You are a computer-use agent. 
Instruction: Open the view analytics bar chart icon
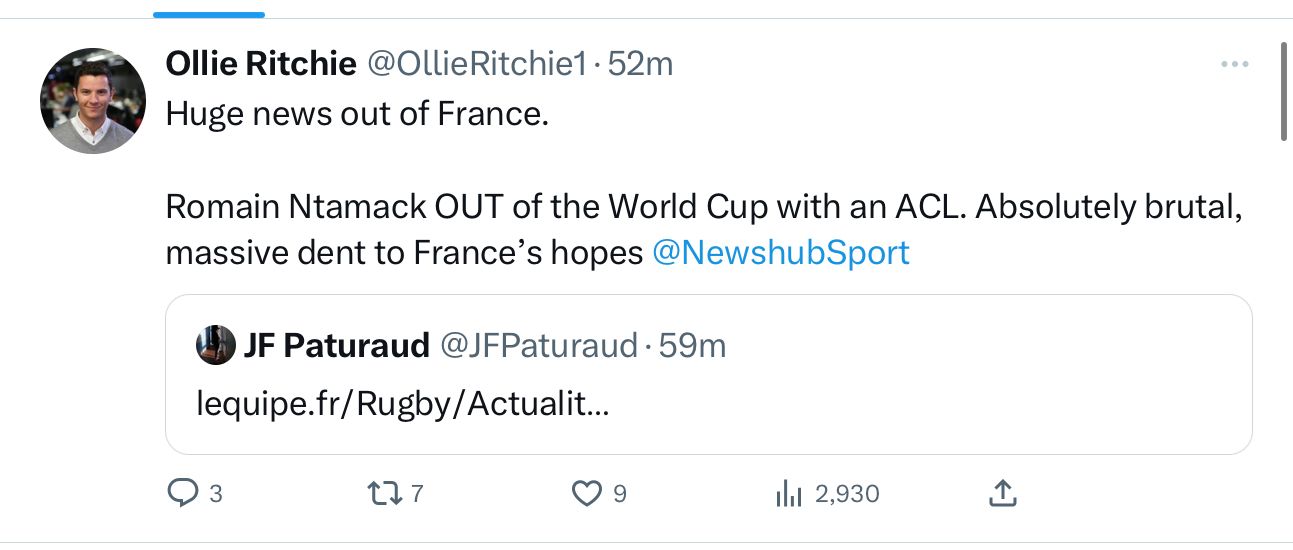pyautogui.click(x=790, y=493)
